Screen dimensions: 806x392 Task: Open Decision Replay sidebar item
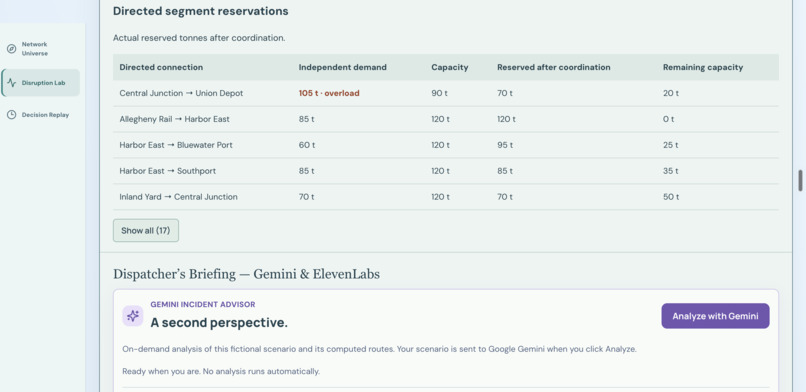40,115
